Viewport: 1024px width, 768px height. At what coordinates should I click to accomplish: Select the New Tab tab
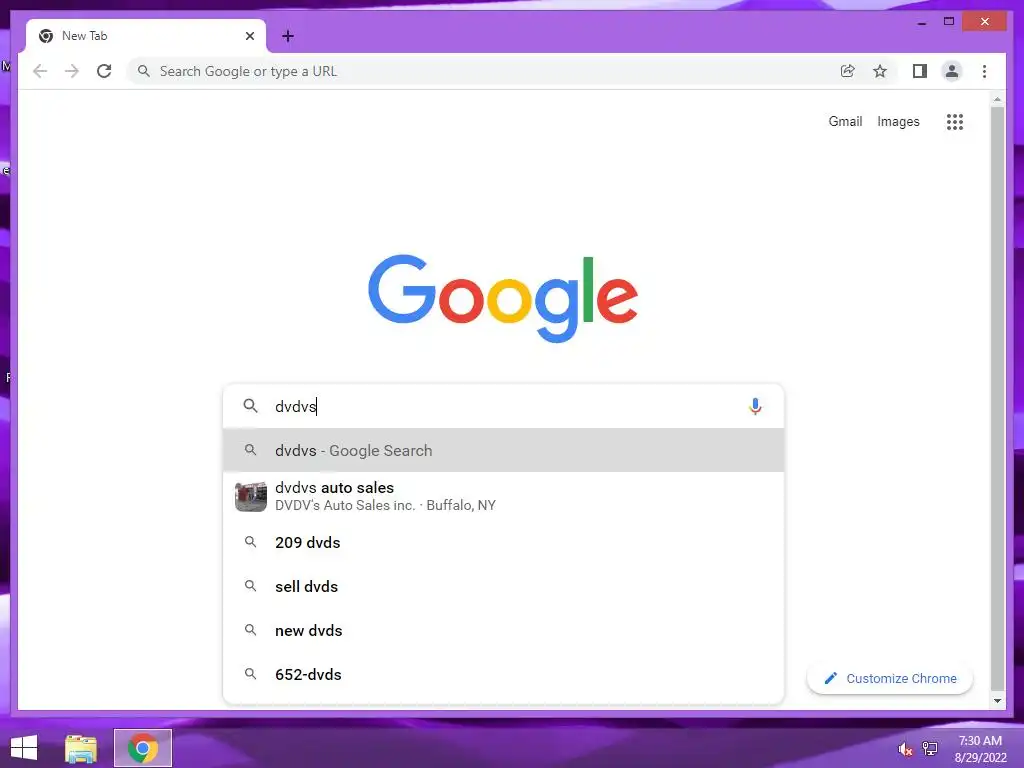146,36
